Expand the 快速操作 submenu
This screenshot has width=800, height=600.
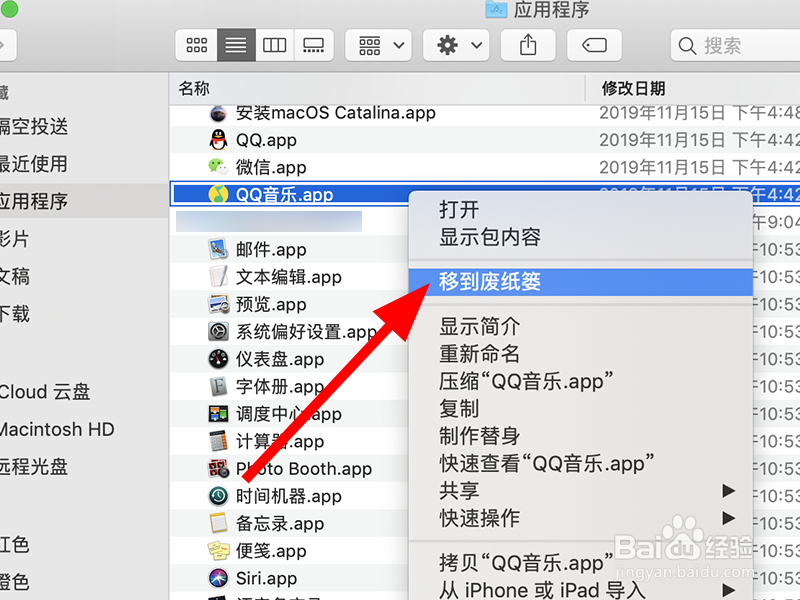[581, 518]
